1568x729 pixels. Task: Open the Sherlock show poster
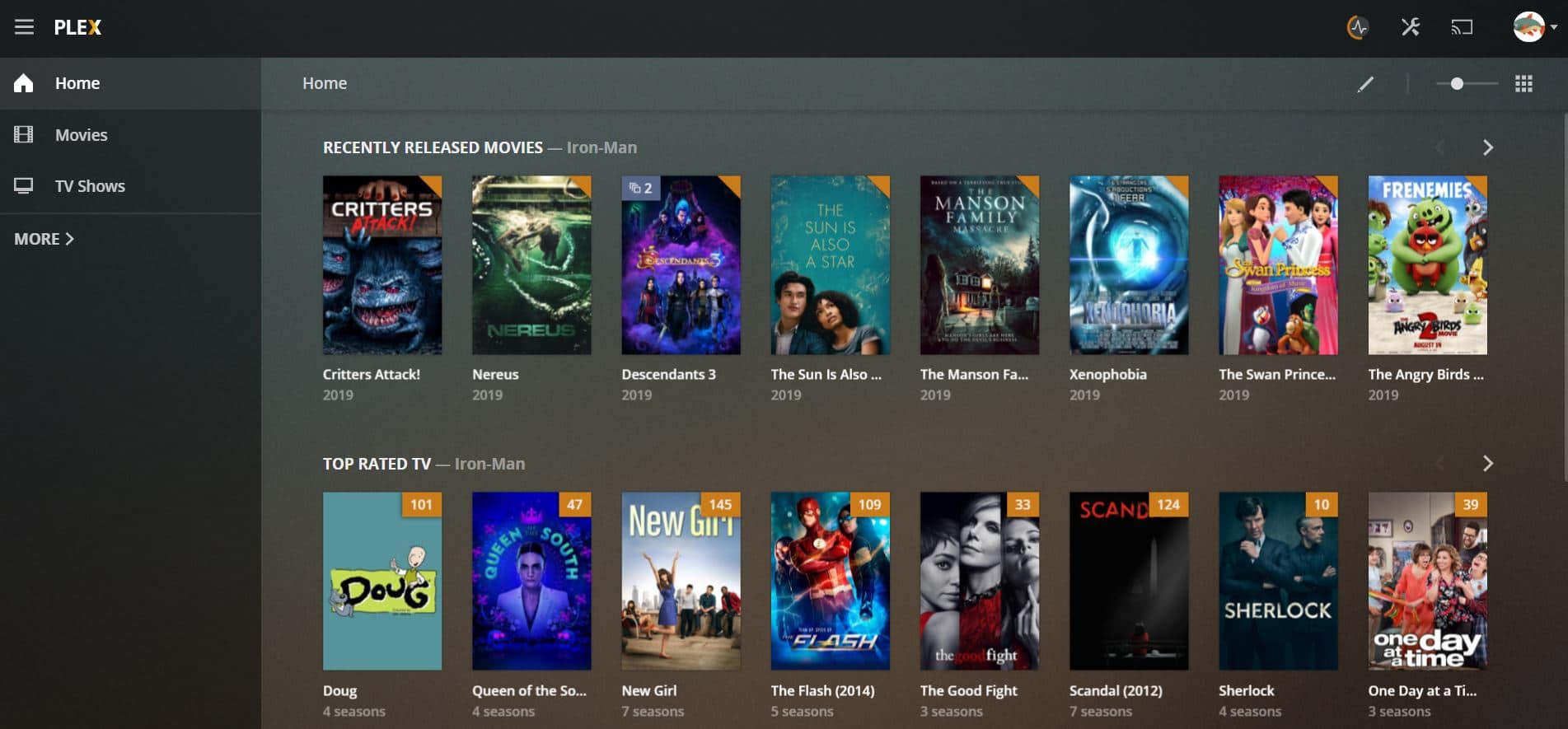click(1278, 582)
